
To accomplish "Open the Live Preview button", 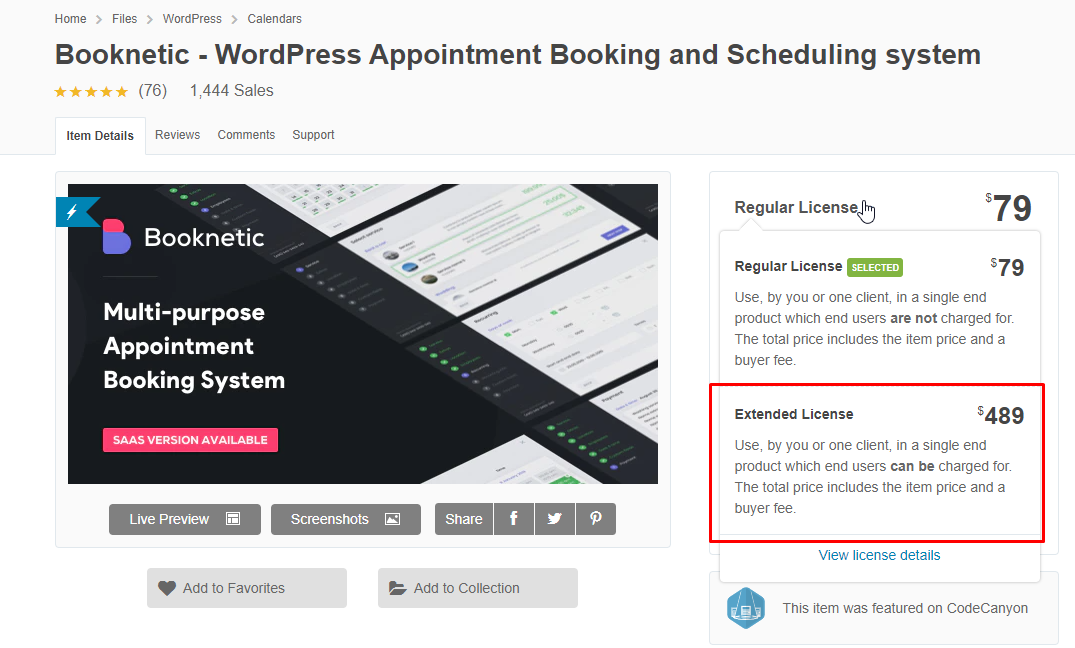I will (184, 519).
